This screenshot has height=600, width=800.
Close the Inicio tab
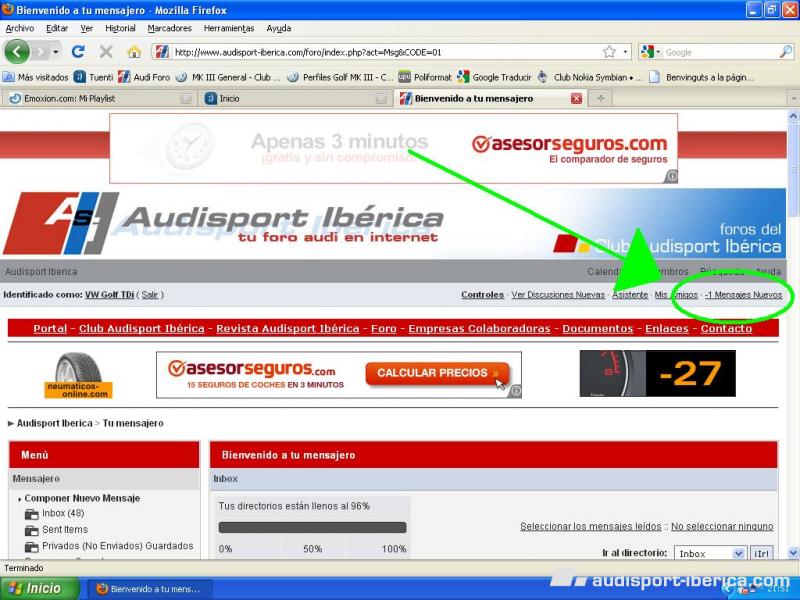(381, 98)
